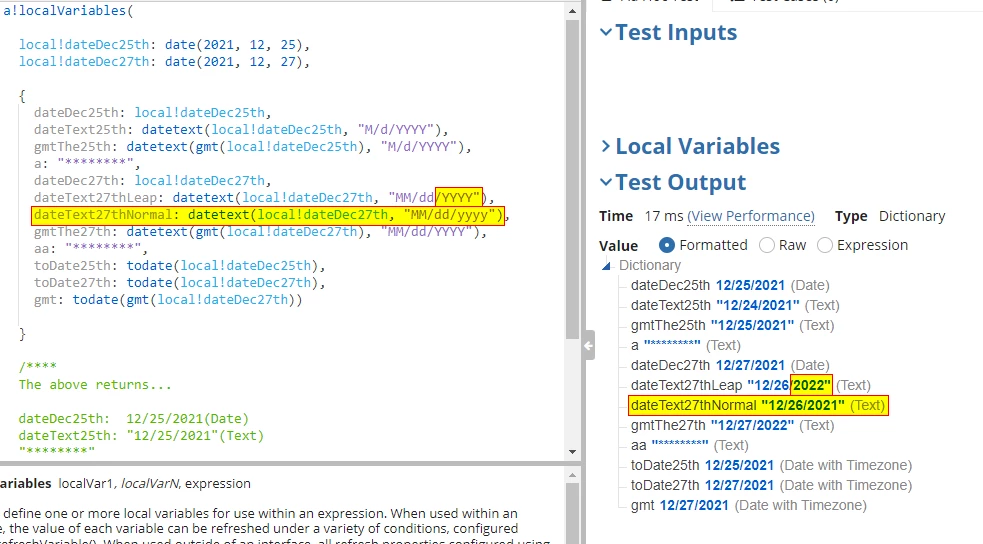Screen dimensions: 983x544
Task: Select the gmtThe25th output row
Action: coord(732,325)
